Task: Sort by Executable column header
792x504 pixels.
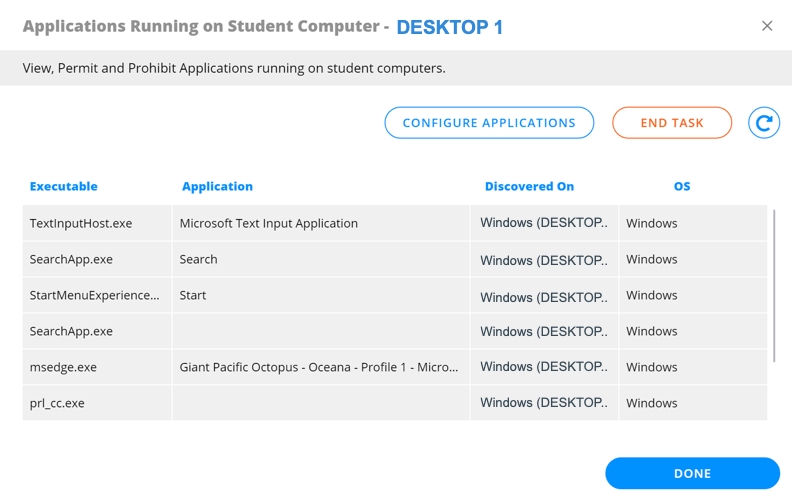Action: (64, 186)
